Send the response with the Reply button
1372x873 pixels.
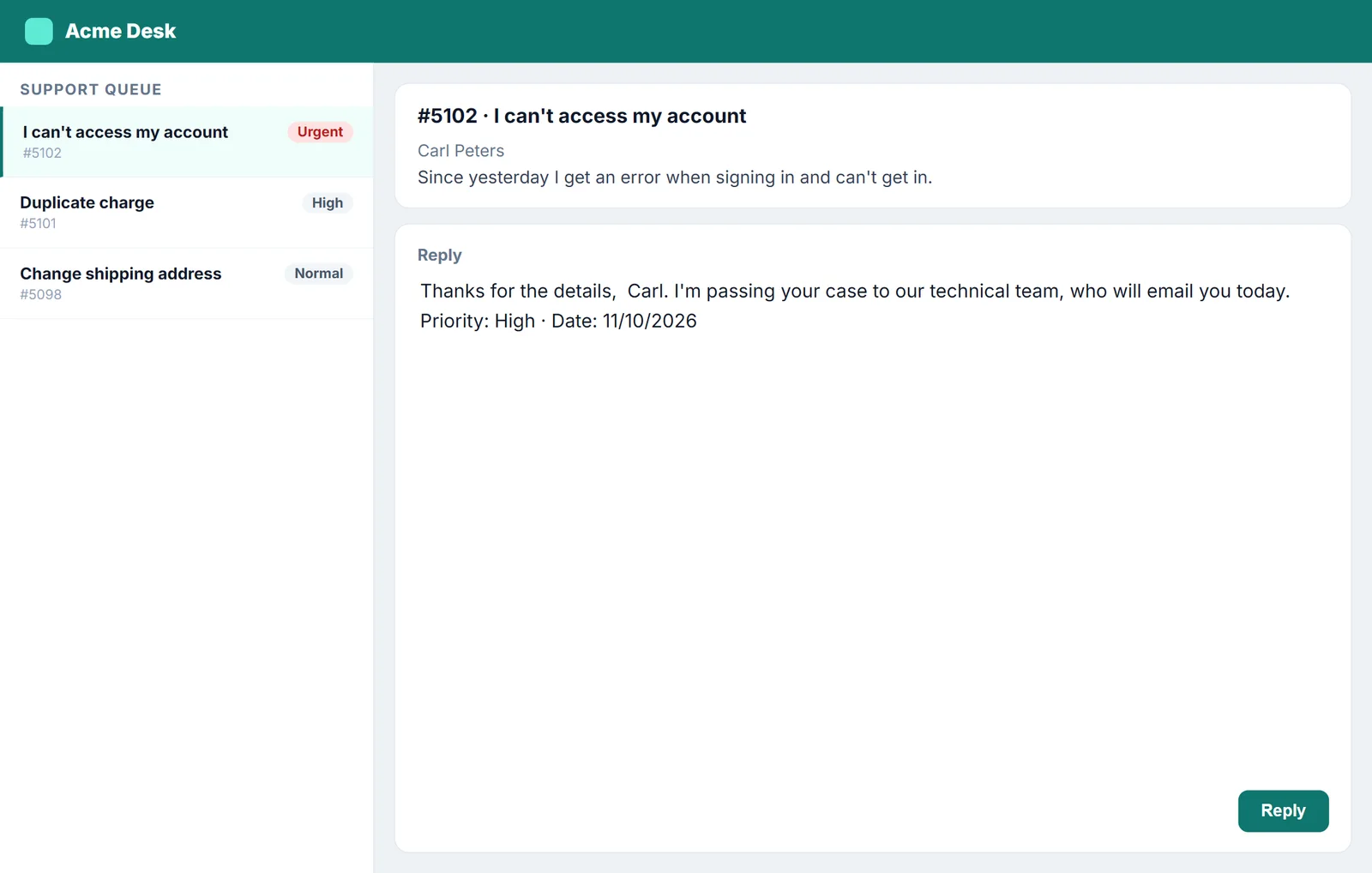pyautogui.click(x=1283, y=810)
